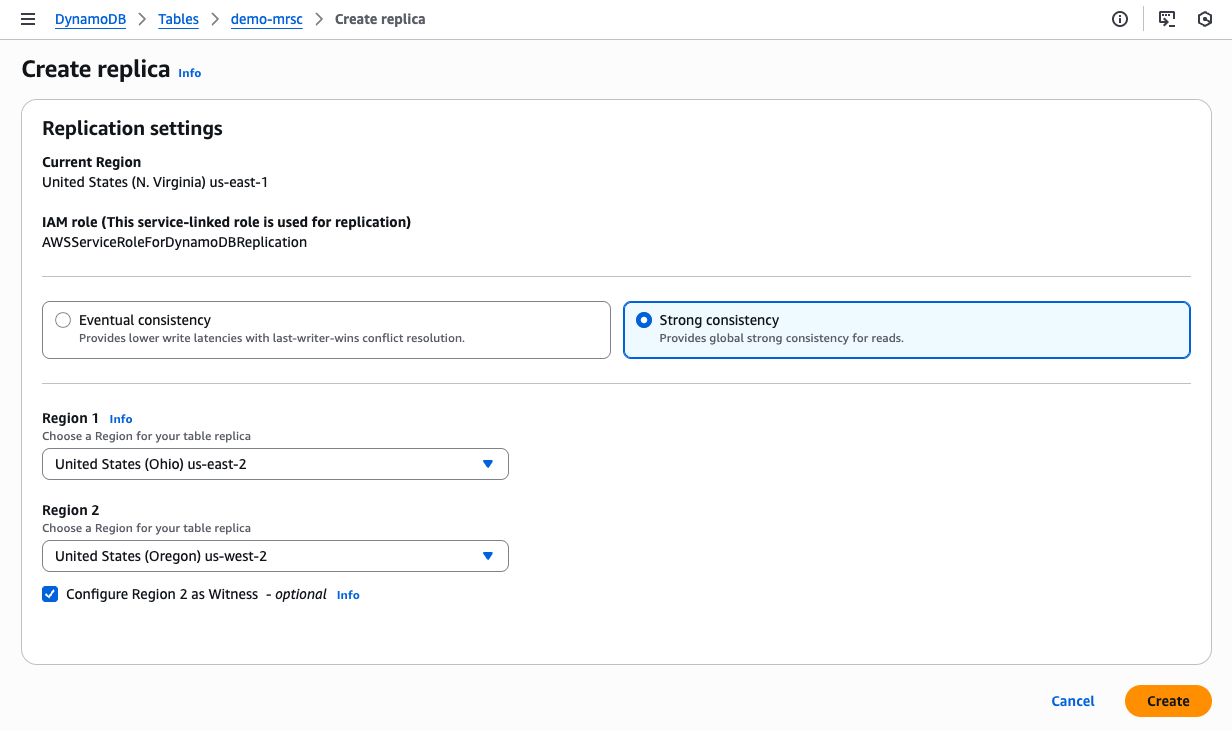Image resolution: width=1232 pixels, height=731 pixels.
Task: Cancel replica creation
Action: point(1073,701)
